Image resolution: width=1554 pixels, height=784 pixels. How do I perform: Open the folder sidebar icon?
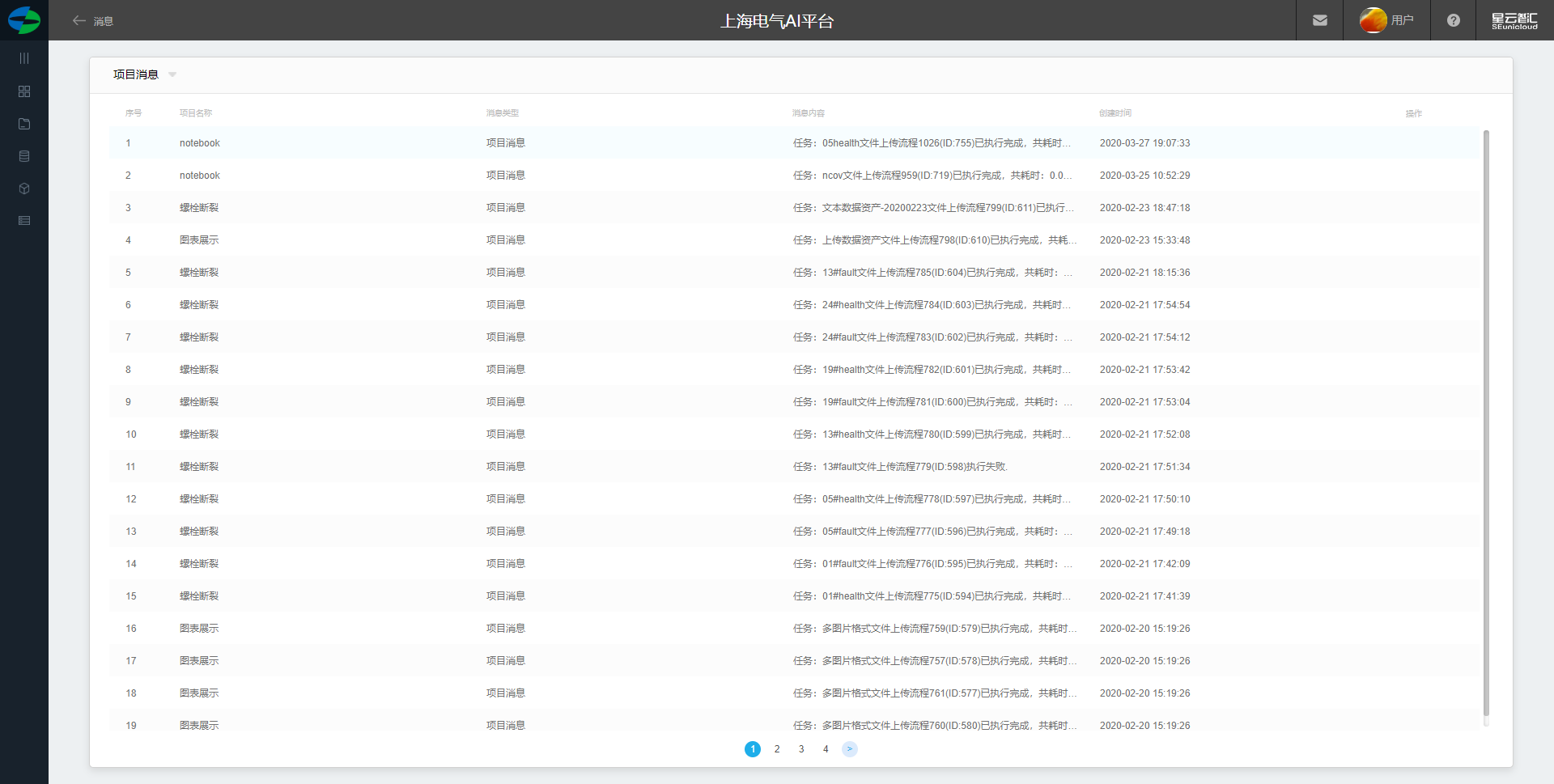pos(24,124)
